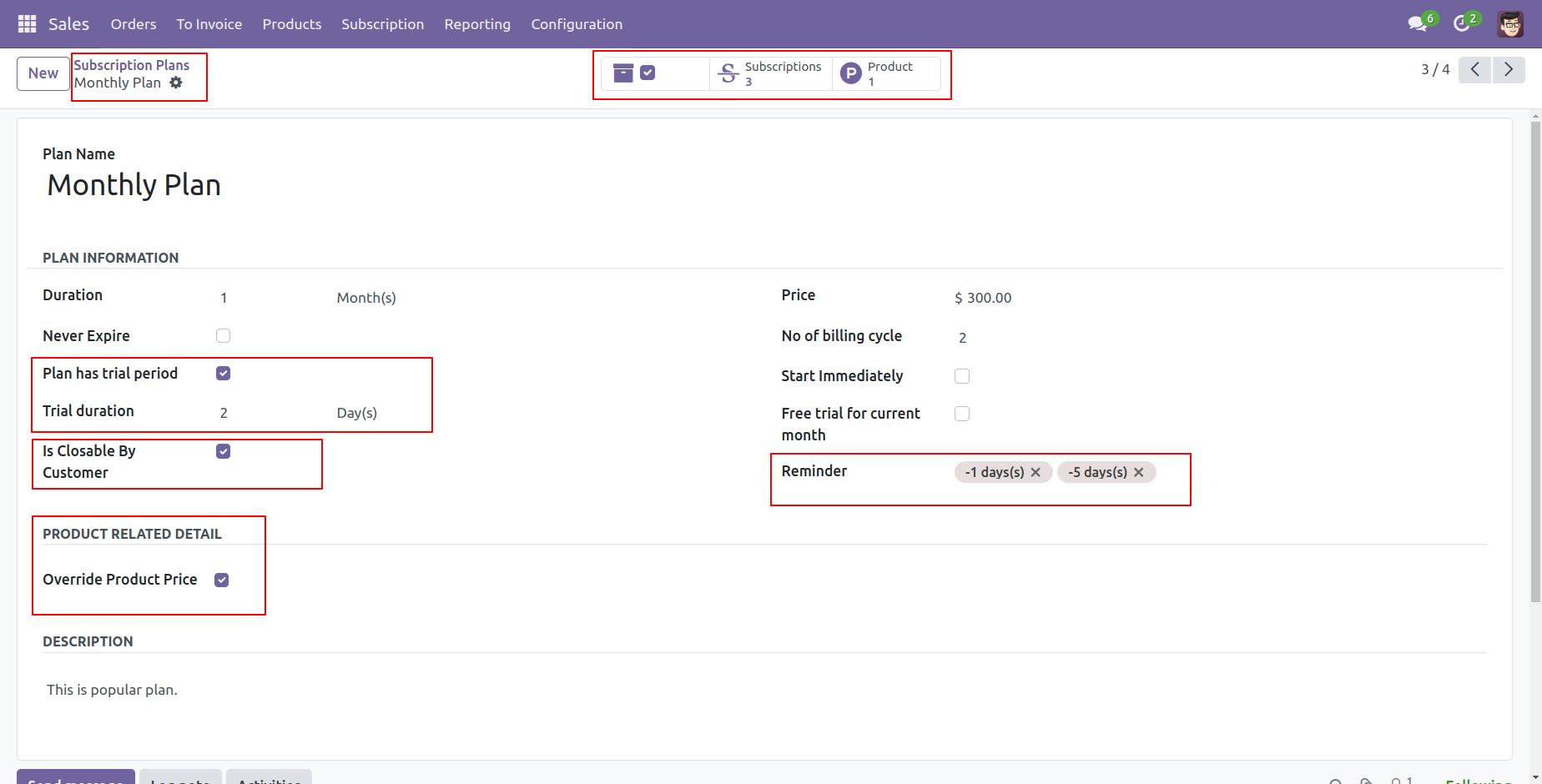Open the Subscription menu
The width and height of the screenshot is (1542, 784).
point(383,24)
